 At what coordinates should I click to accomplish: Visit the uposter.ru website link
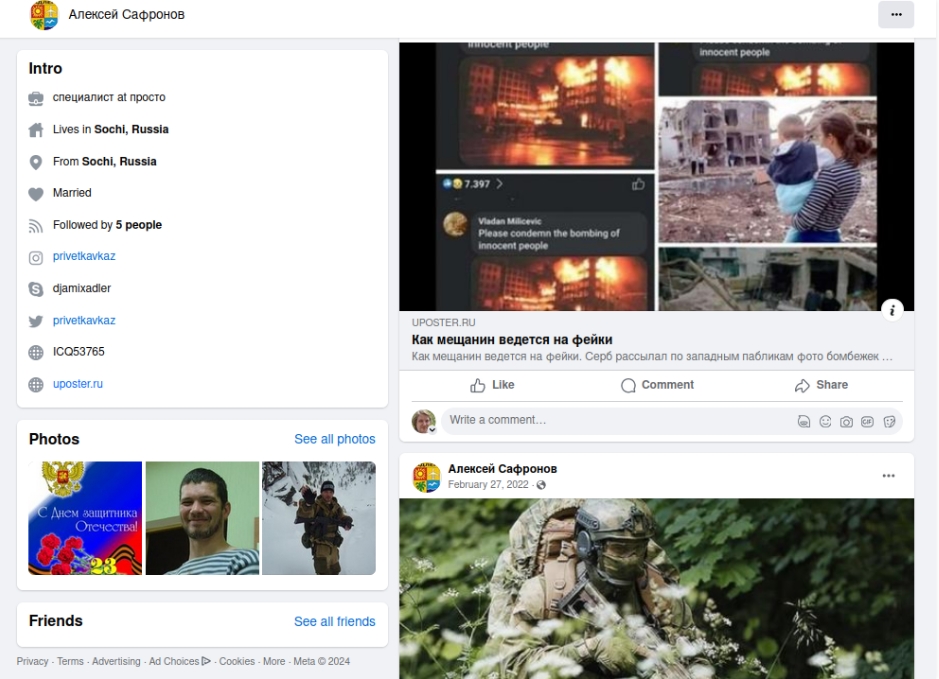click(78, 384)
